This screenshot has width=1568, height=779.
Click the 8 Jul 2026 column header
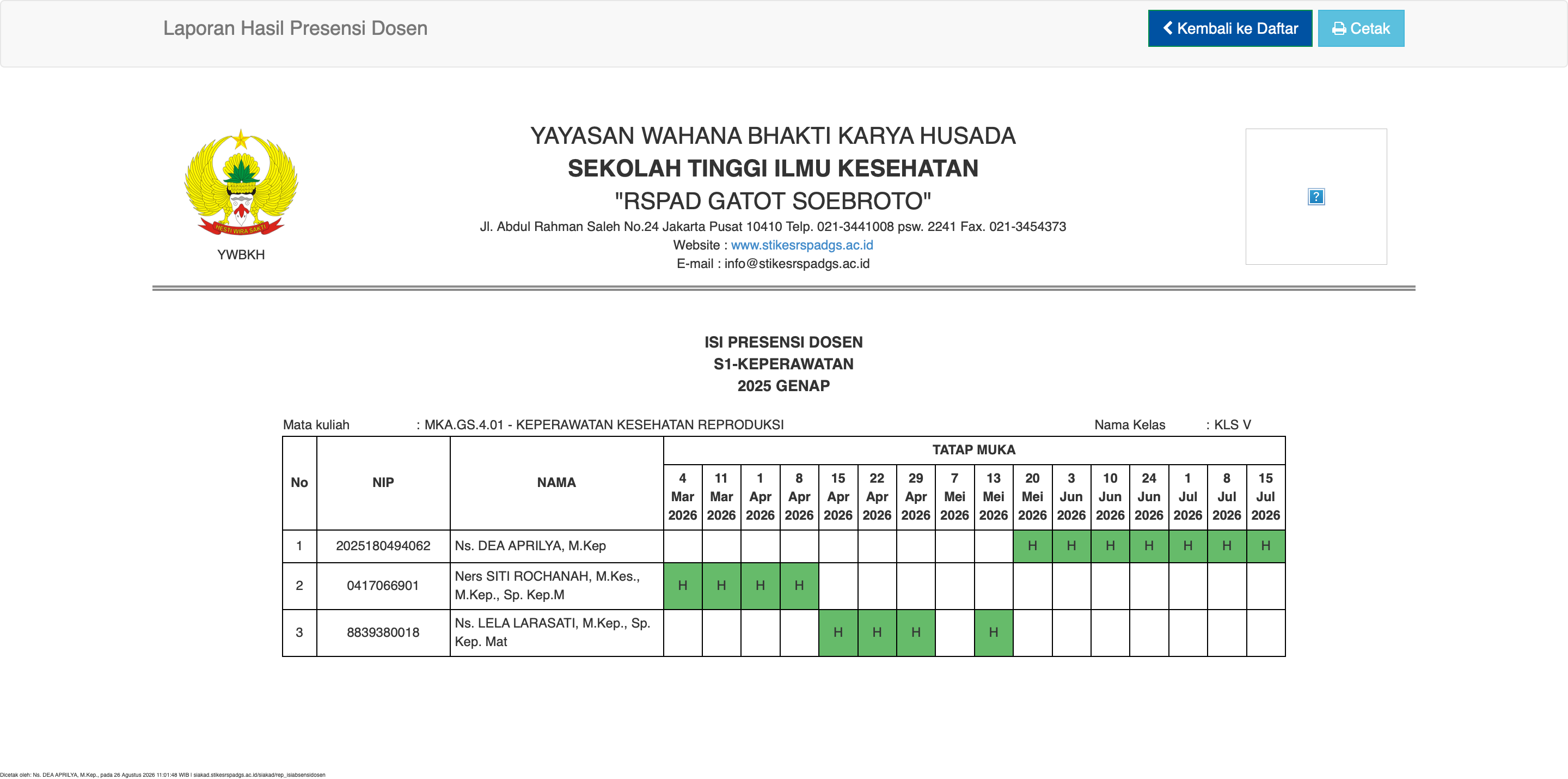pos(1227,496)
